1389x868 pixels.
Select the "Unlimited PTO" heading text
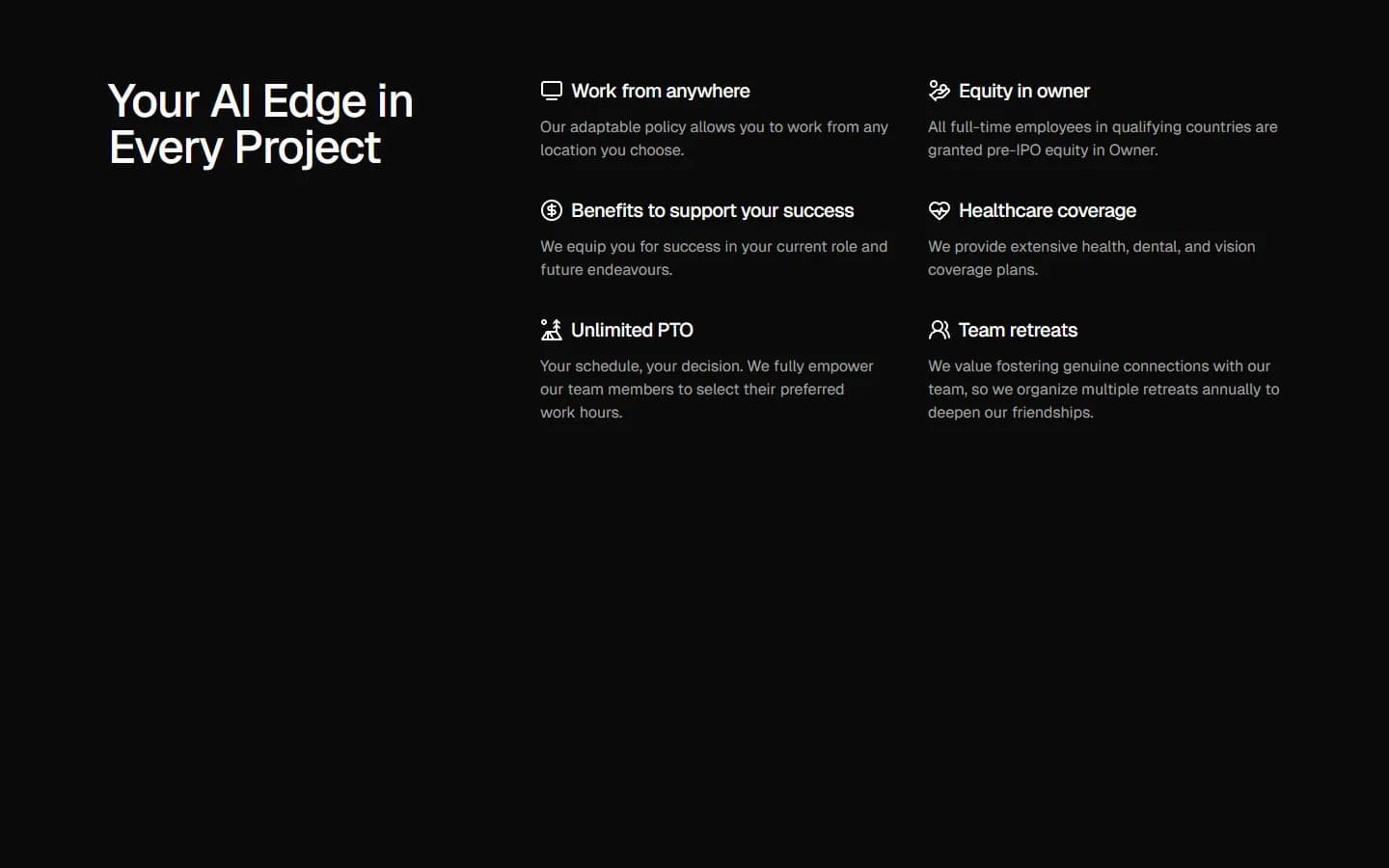coord(632,330)
